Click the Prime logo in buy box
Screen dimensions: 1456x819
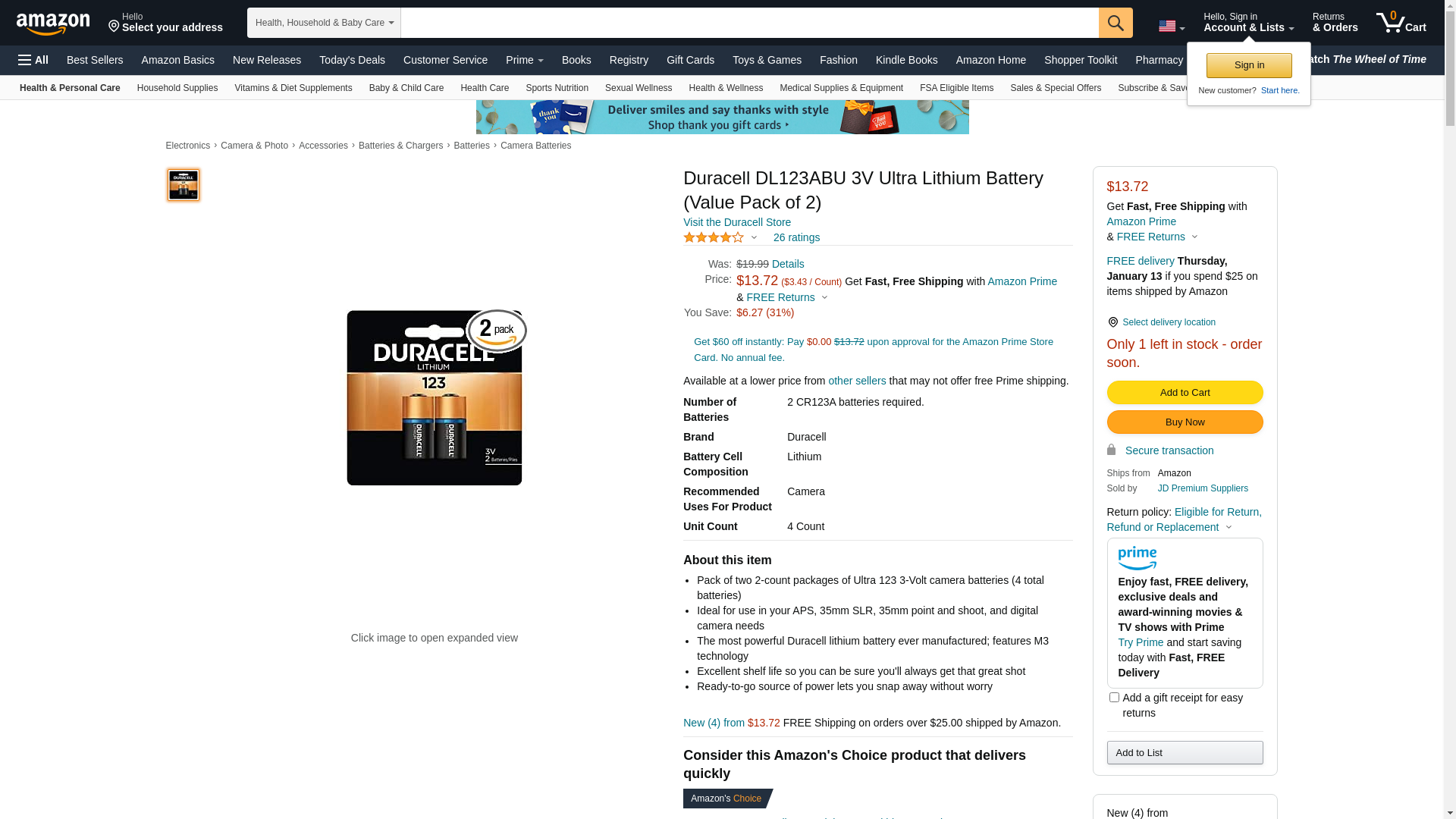[1137, 559]
